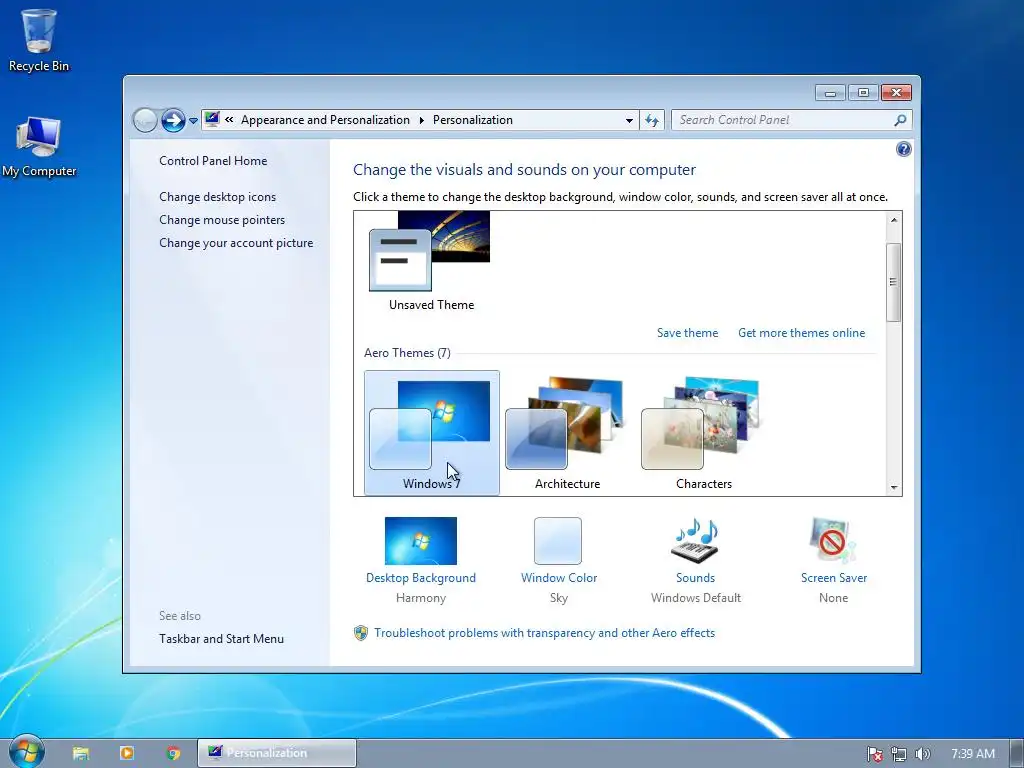Open the blue Help question mark icon

pyautogui.click(x=903, y=150)
